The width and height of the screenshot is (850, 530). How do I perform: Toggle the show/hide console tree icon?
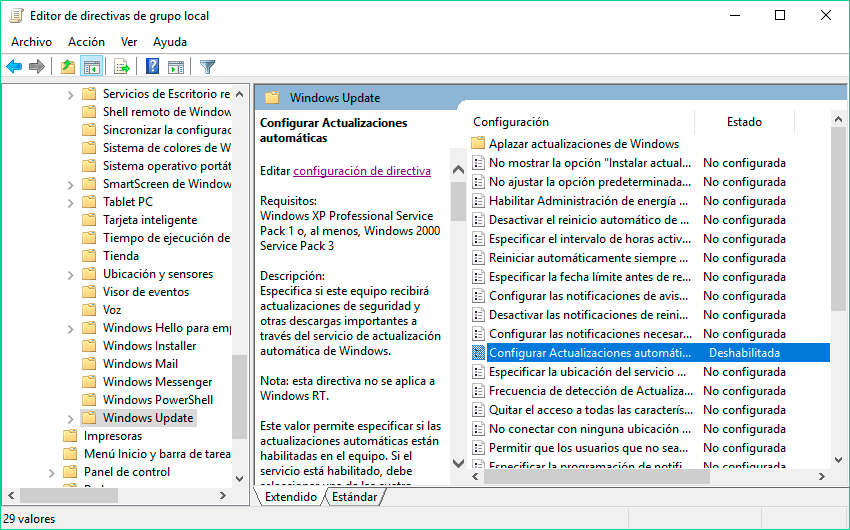tap(92, 67)
